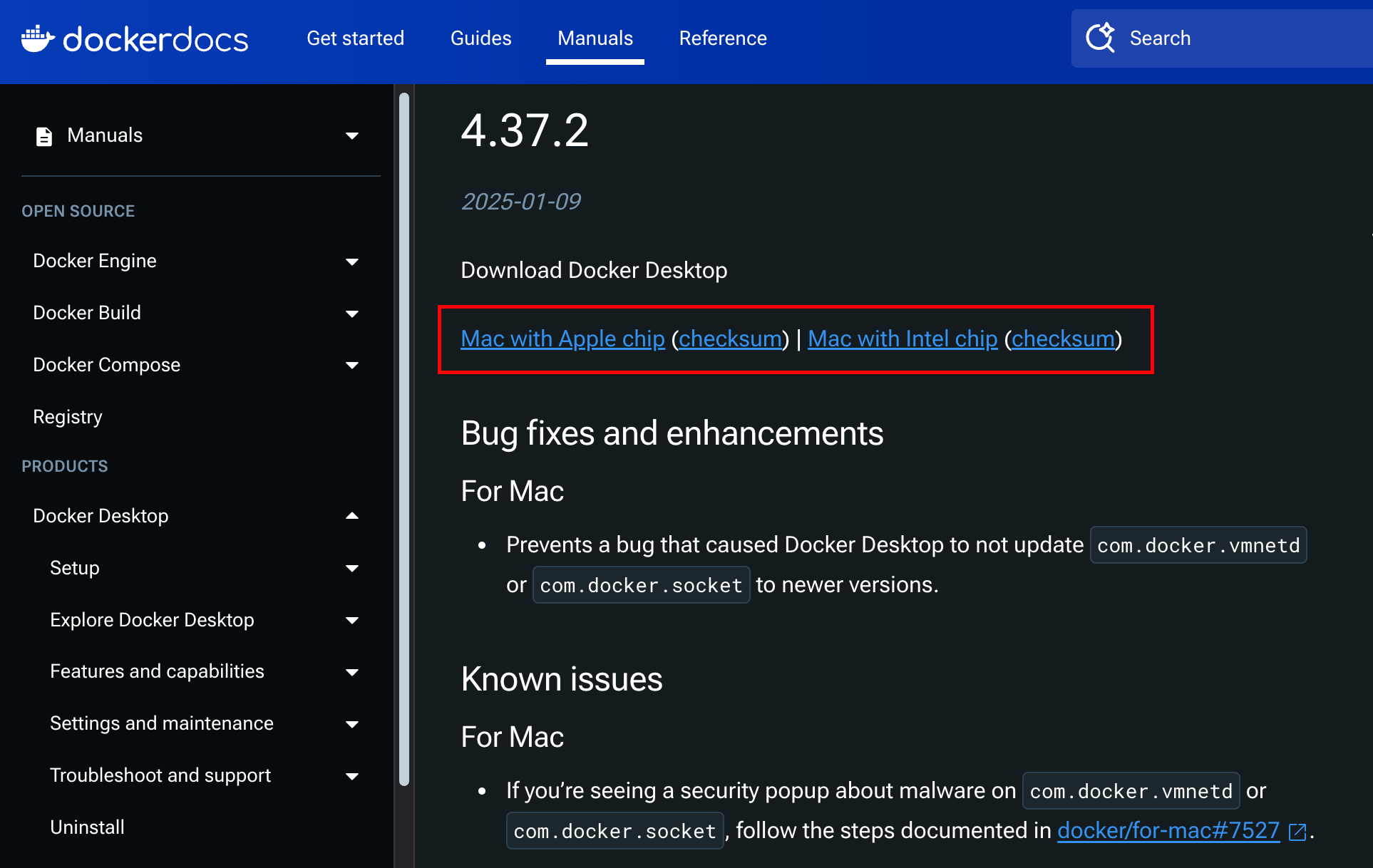Viewport: 1373px width, 868px height.
Task: Open the docker/for-mac#7527 issue link
Action: pyautogui.click(x=1168, y=831)
